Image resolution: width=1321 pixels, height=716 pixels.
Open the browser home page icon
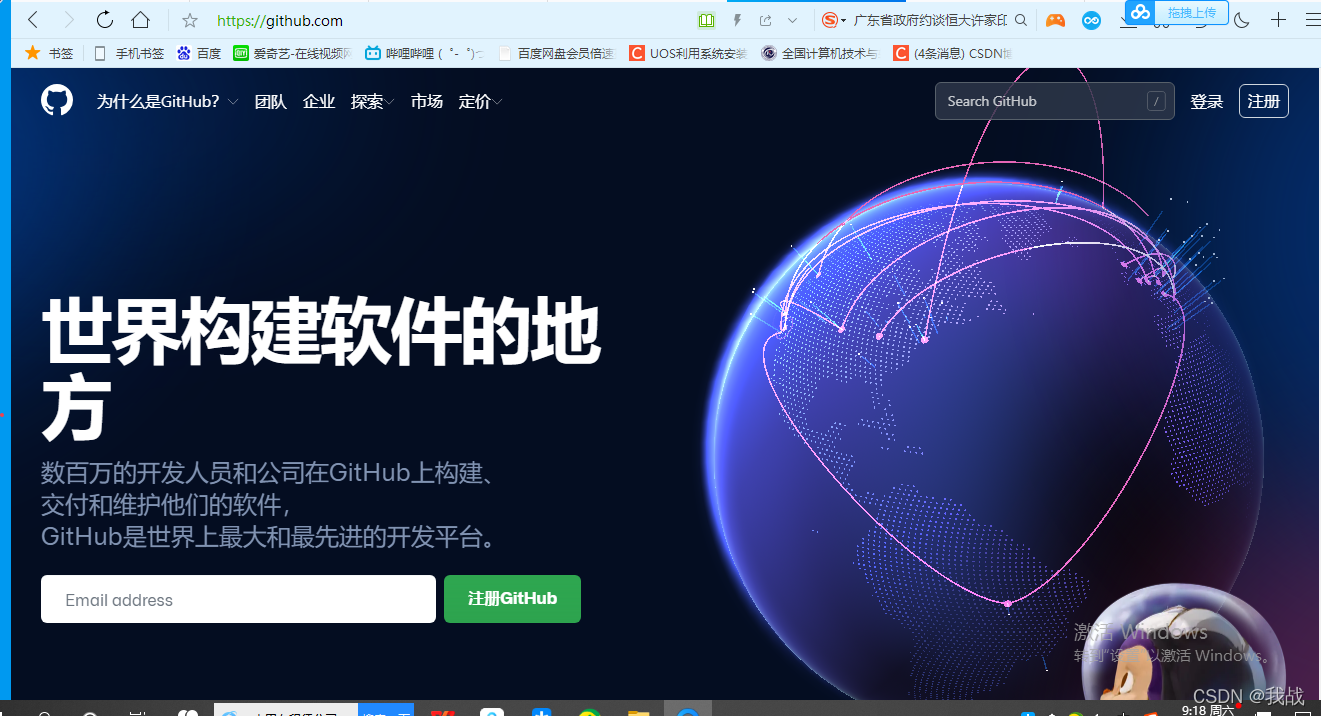point(140,20)
